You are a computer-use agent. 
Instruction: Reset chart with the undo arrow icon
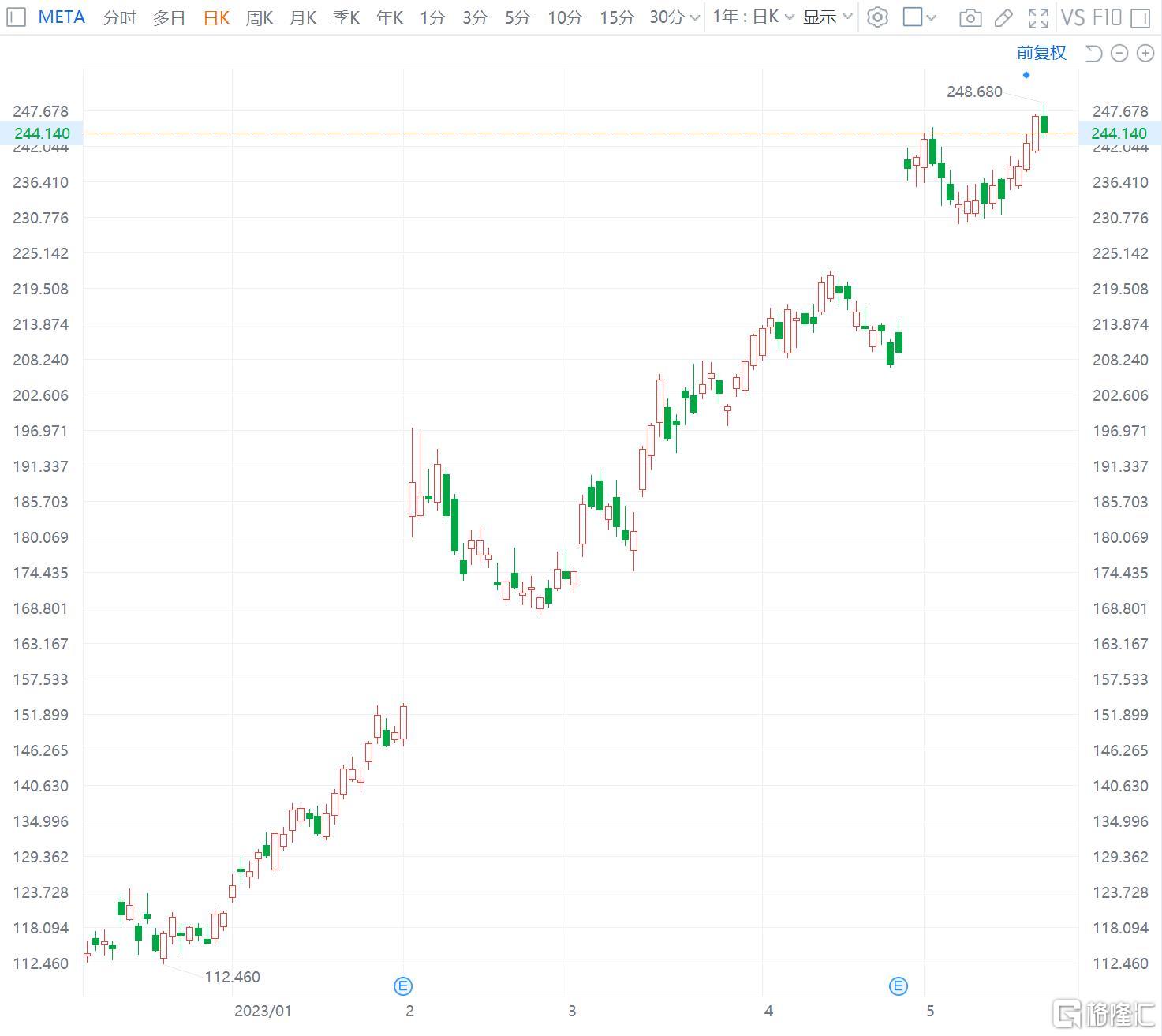pos(1093,53)
